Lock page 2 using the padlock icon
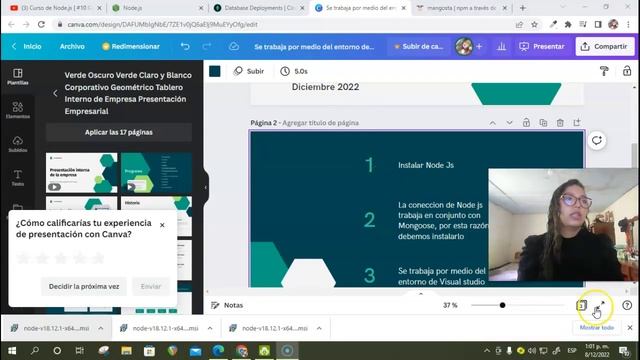Viewport: 640px width, 360px height. click(x=527, y=122)
